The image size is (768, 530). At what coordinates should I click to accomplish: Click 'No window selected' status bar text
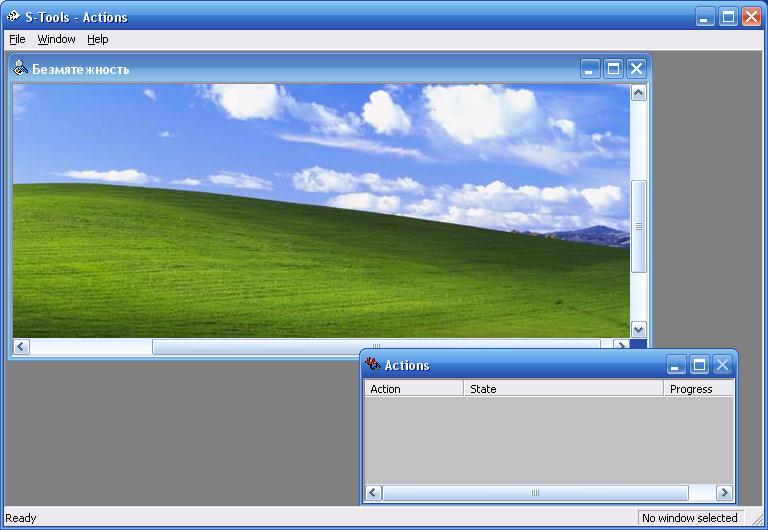[689, 518]
